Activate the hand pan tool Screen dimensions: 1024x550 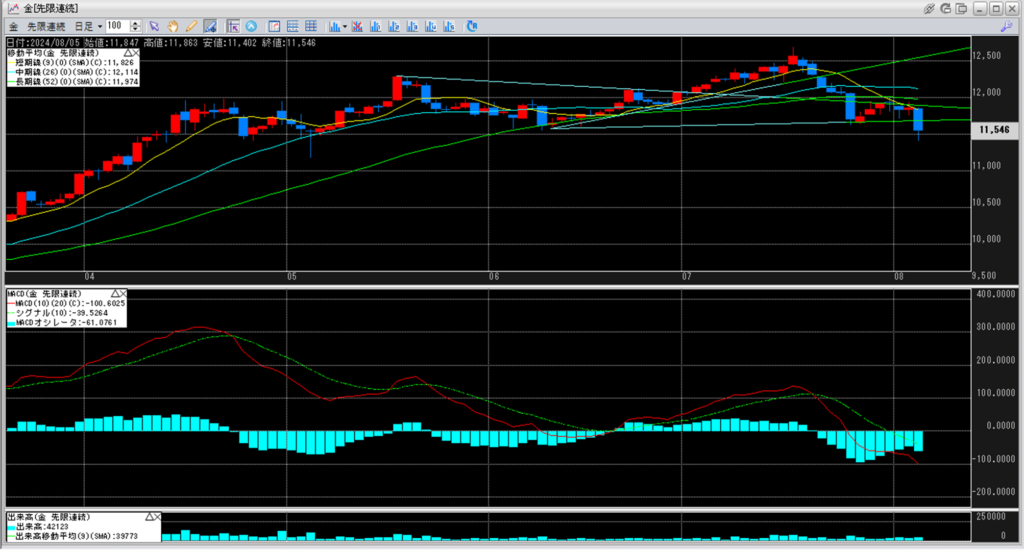pyautogui.click(x=172, y=25)
